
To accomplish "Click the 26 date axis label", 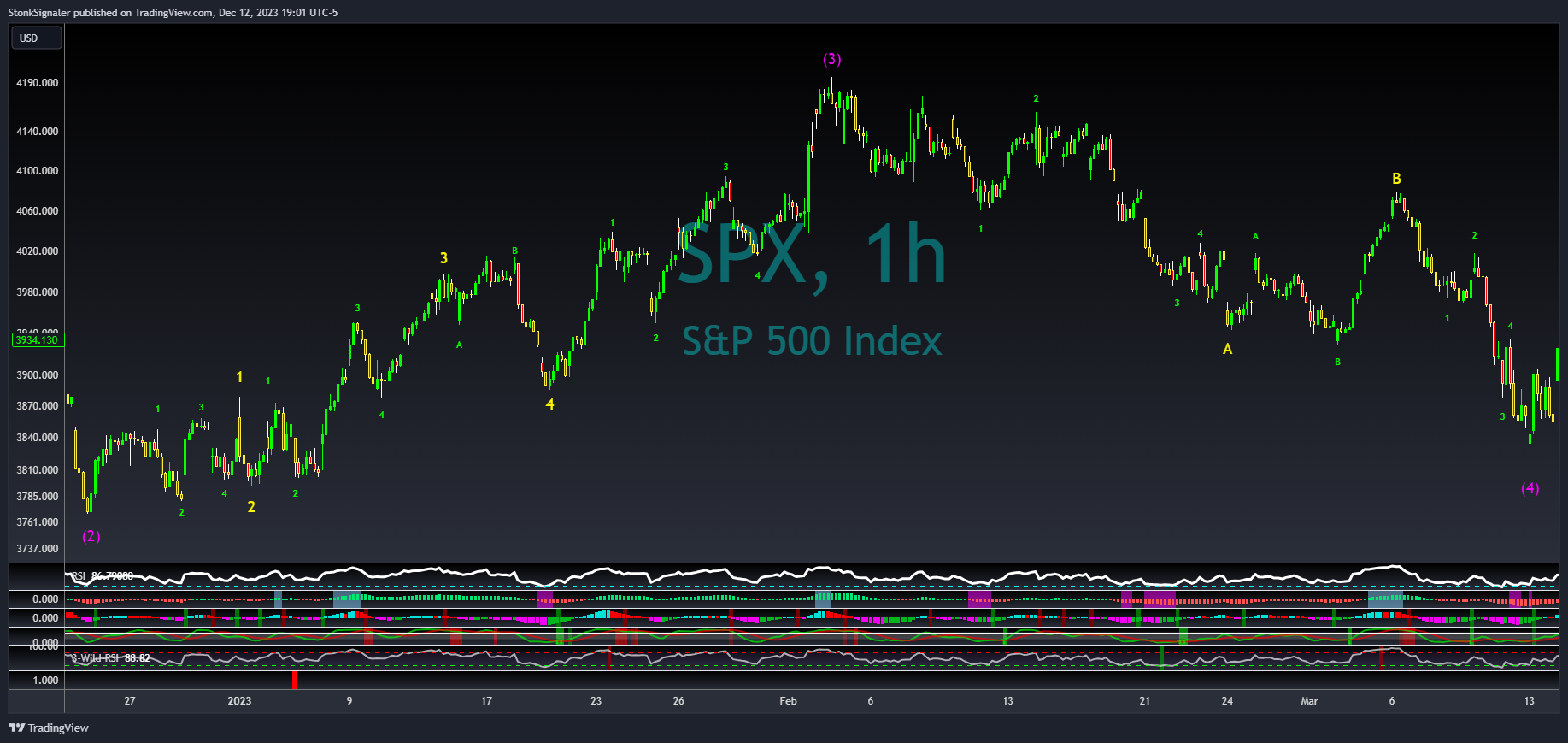I will click(x=678, y=701).
